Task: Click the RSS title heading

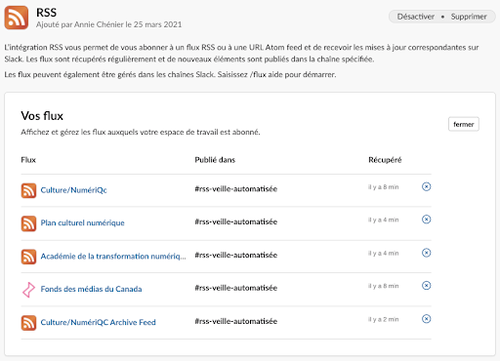Action: [46, 12]
